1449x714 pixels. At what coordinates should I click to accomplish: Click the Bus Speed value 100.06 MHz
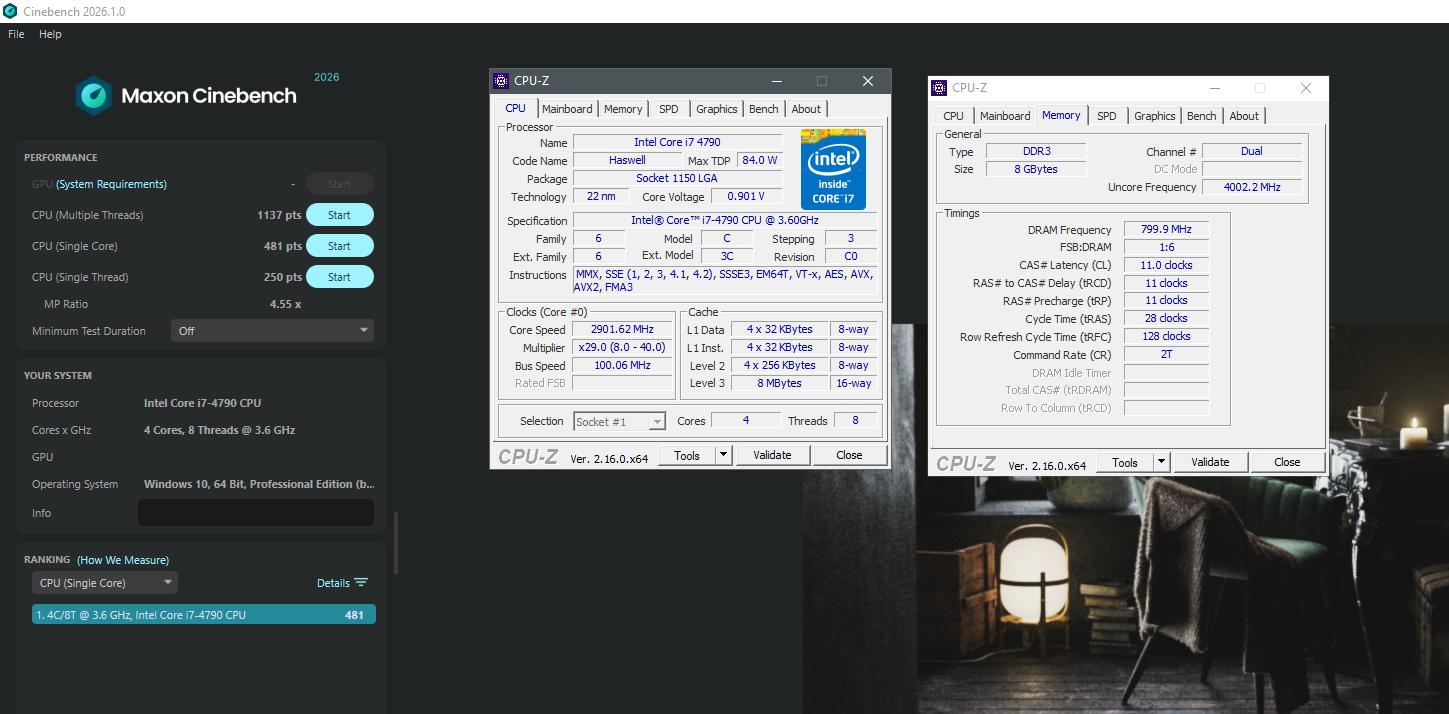tap(623, 366)
